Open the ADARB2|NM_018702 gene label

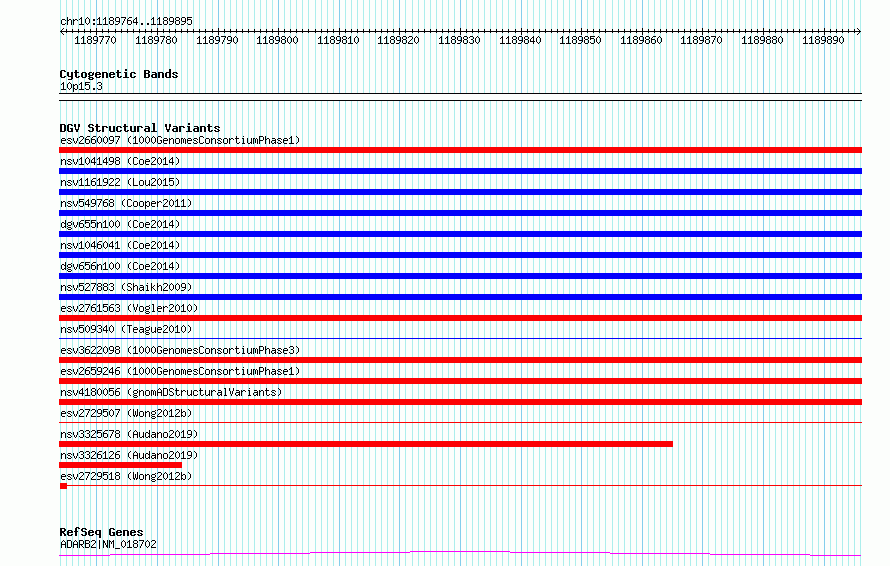[x=108, y=544]
